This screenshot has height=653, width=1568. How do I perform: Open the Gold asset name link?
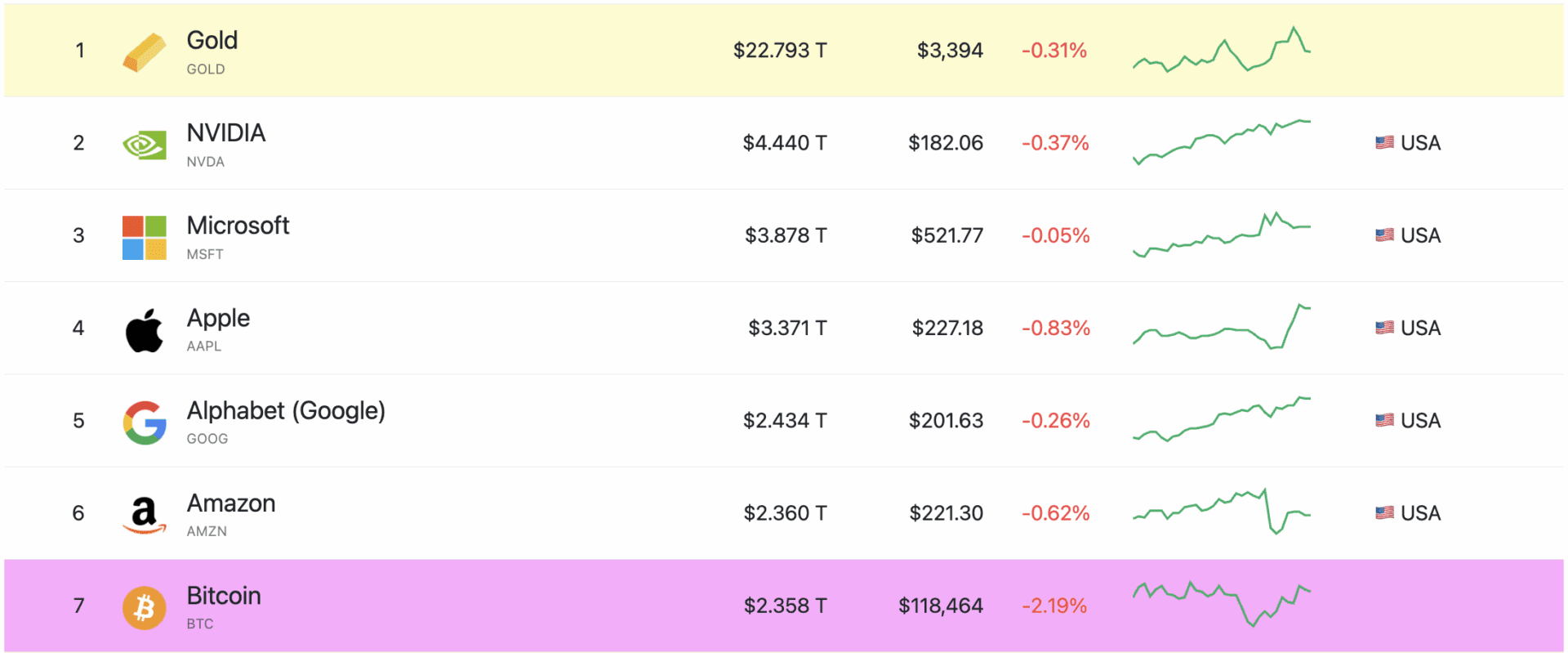(212, 40)
